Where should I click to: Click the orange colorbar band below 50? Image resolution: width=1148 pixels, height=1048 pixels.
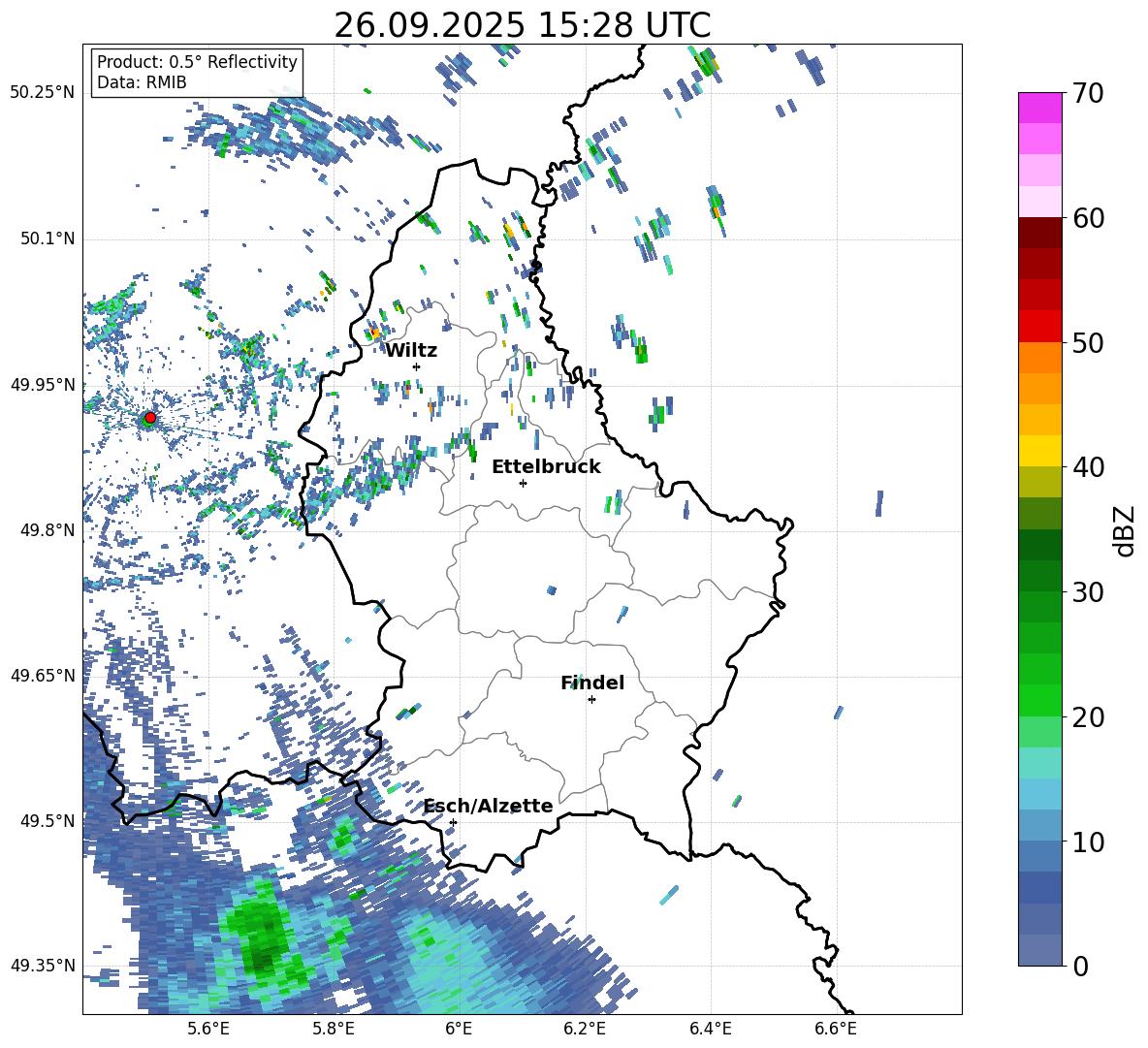1039,357
